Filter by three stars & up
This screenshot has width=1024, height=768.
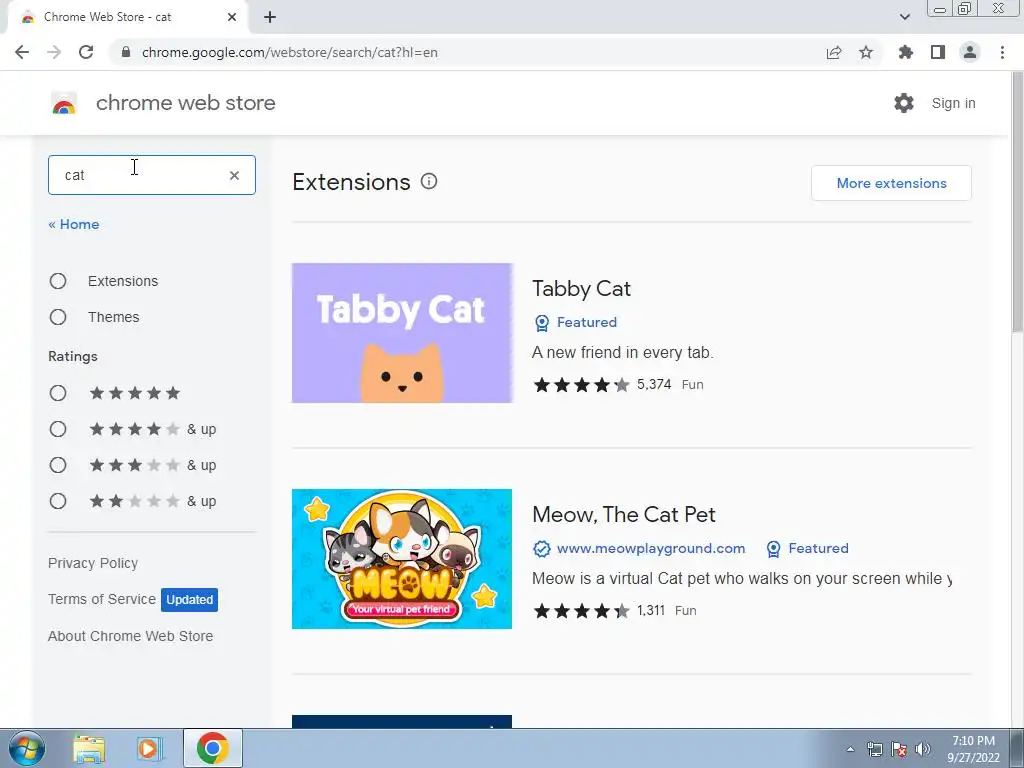58,465
